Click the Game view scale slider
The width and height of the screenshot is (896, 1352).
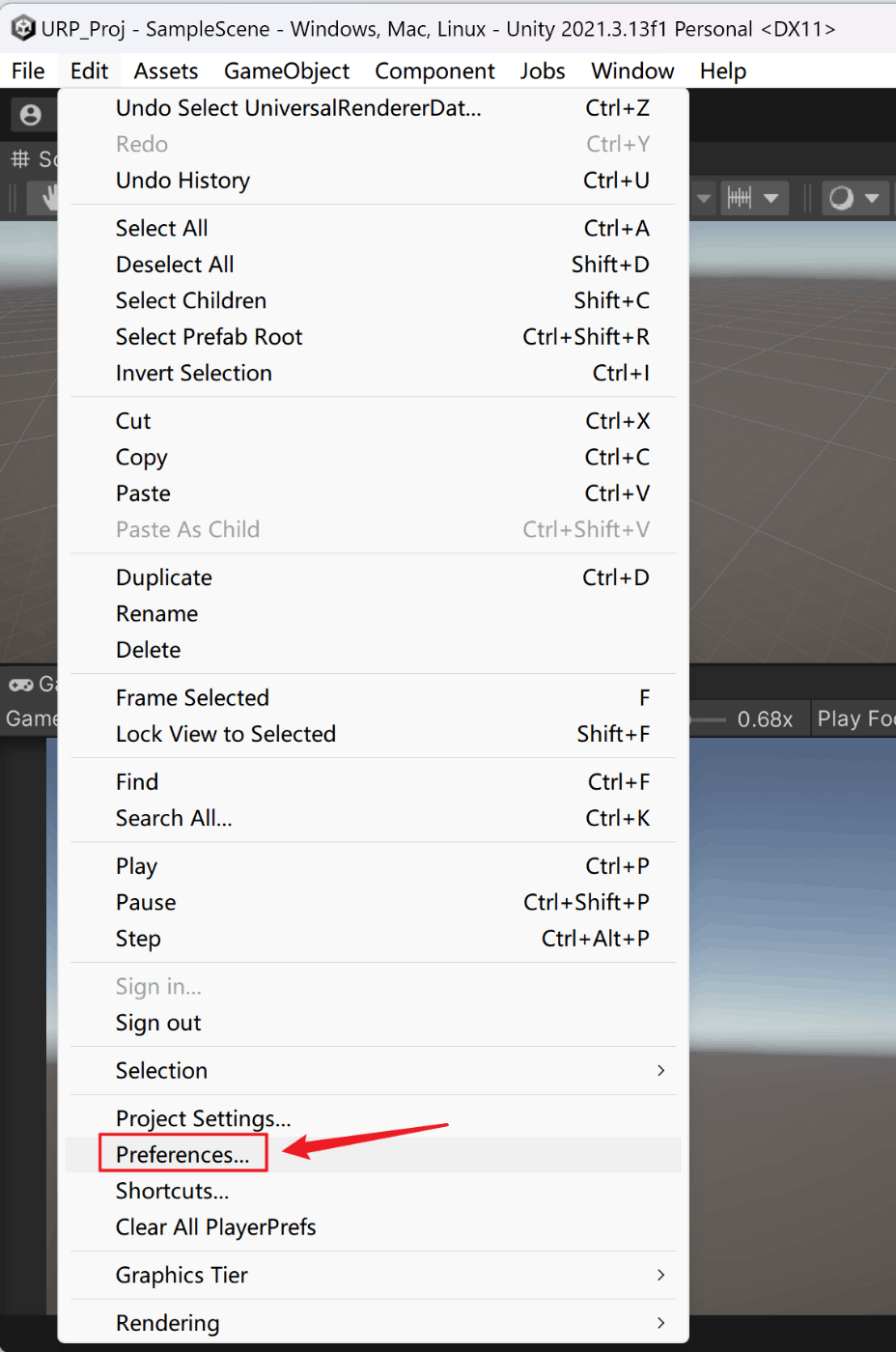(708, 719)
